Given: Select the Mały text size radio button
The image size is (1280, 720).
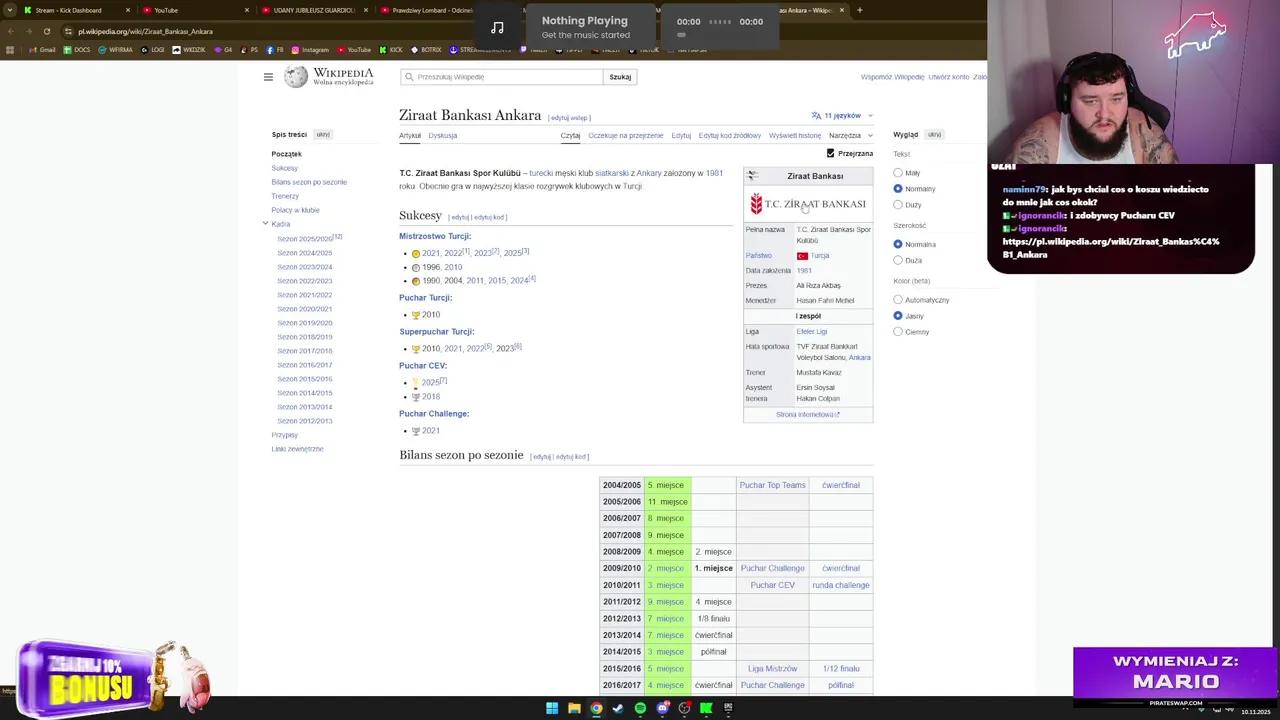Looking at the screenshot, I should 898,173.
